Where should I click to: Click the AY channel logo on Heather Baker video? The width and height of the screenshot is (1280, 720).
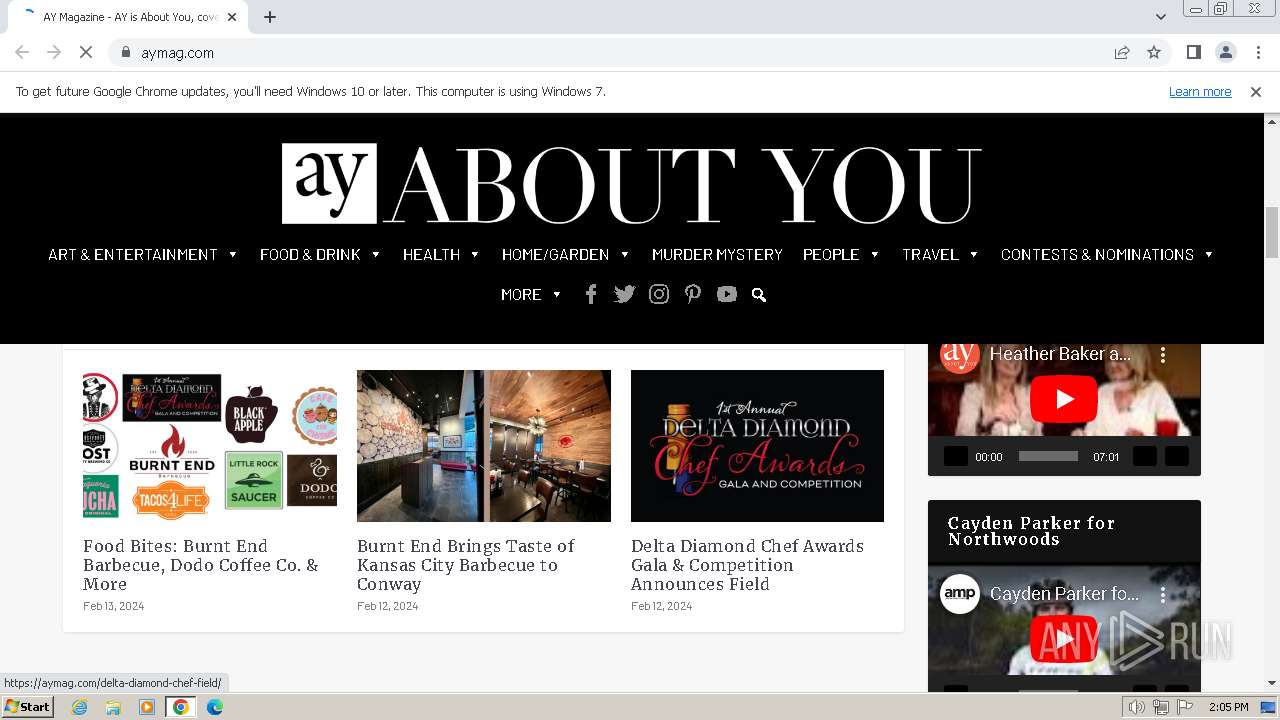coord(960,354)
